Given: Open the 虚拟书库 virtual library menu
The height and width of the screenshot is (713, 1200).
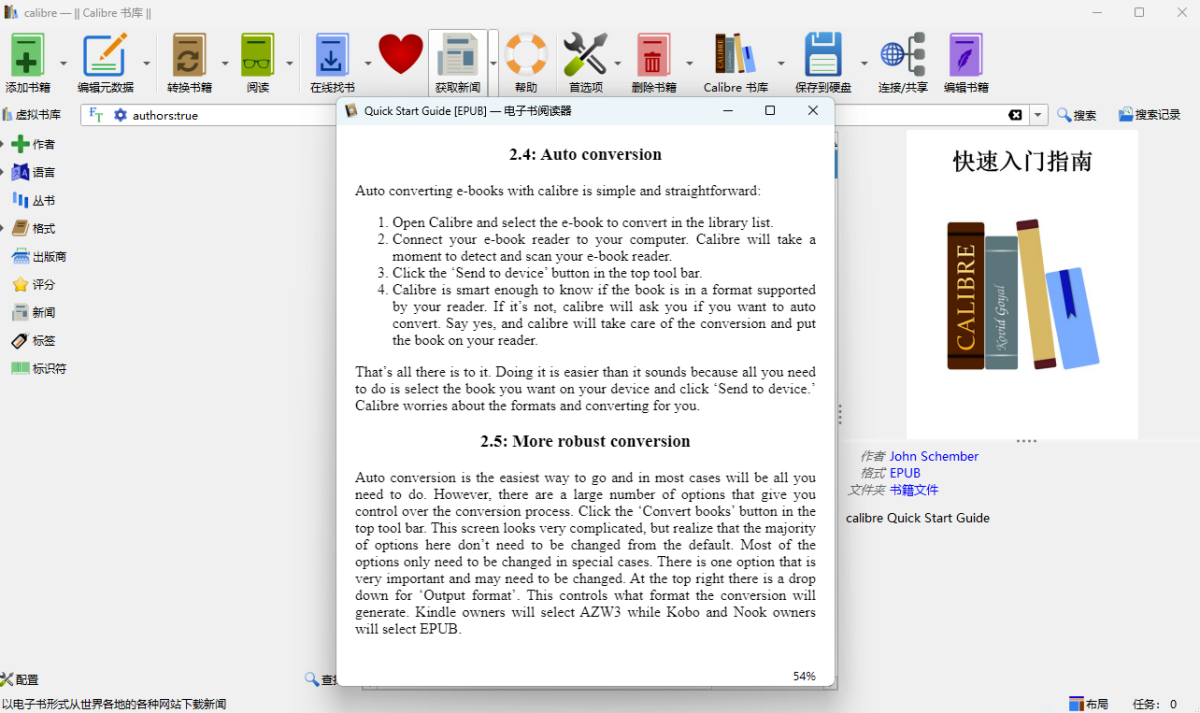Looking at the screenshot, I should point(32,115).
